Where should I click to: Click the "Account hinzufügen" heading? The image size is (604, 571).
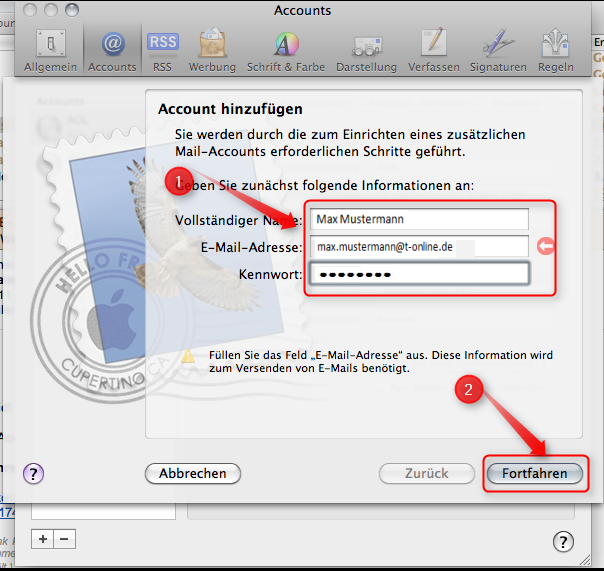click(x=230, y=109)
